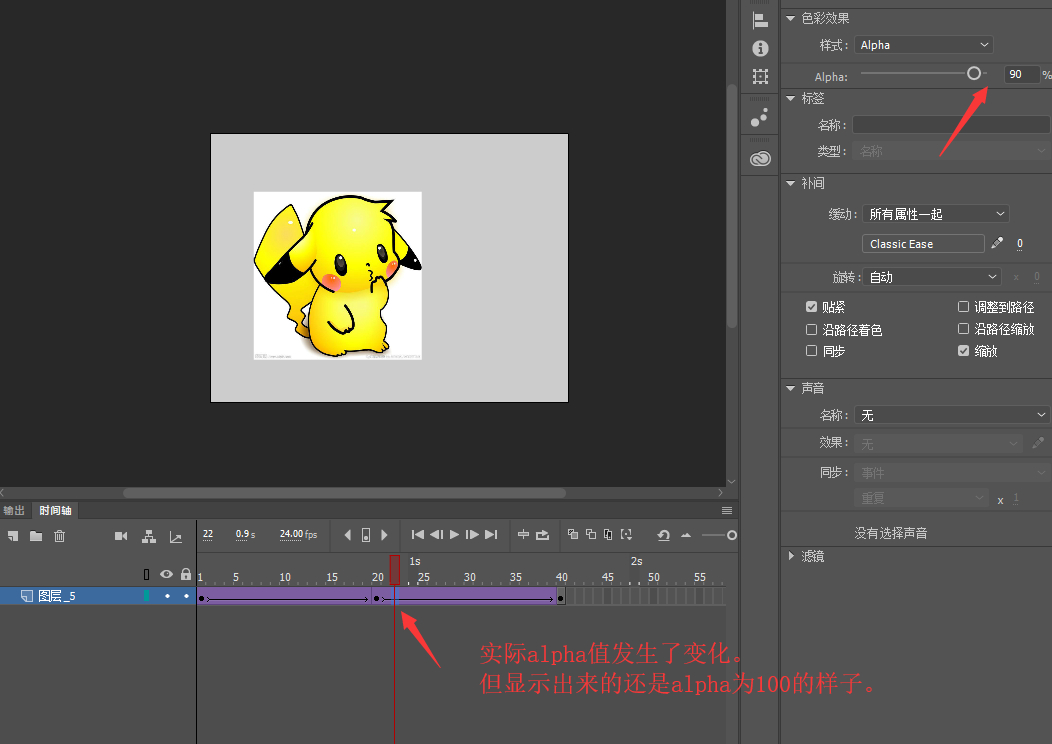Open timeline panel options menu

click(x=727, y=511)
